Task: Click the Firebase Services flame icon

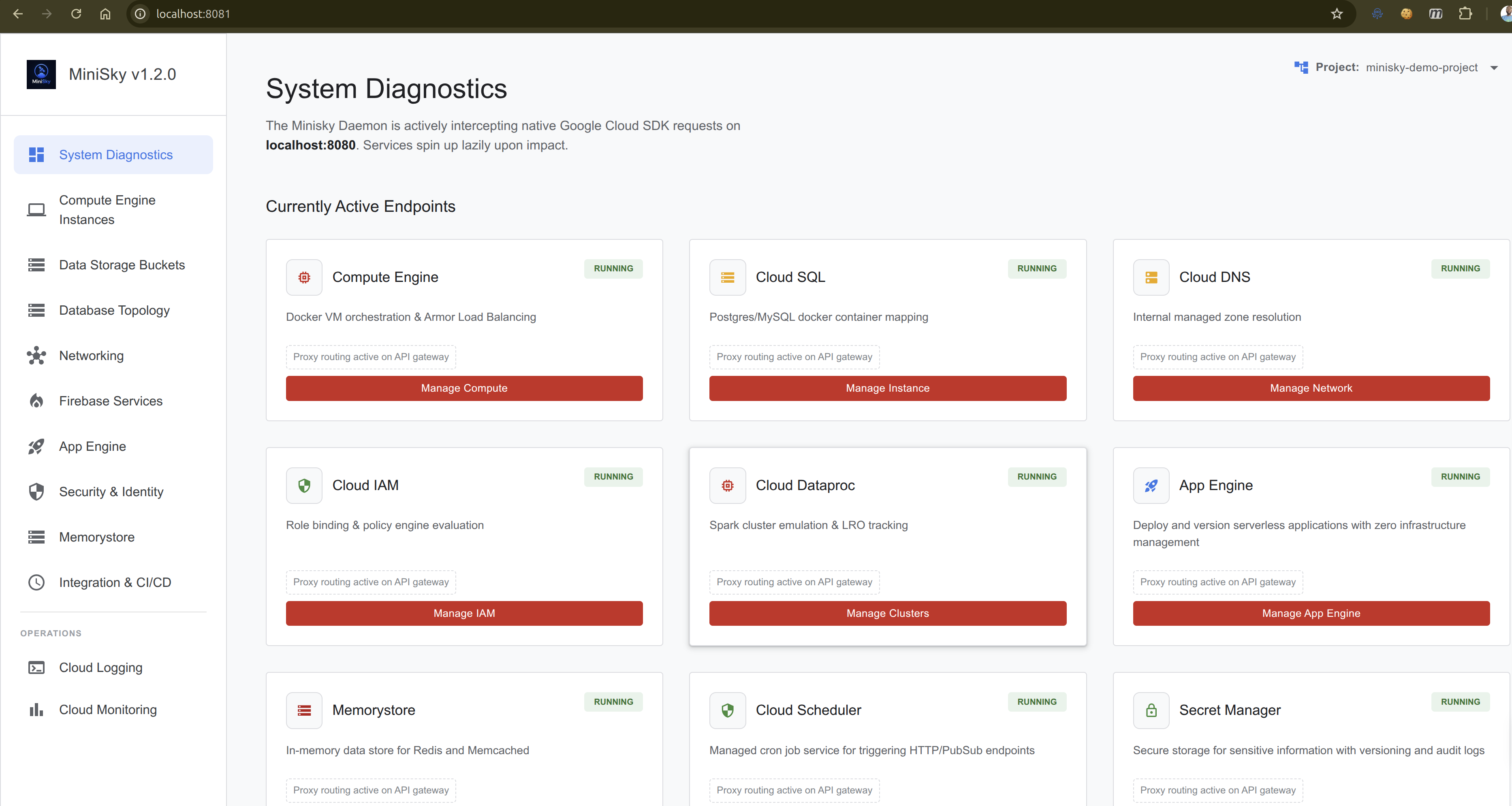Action: (36, 401)
